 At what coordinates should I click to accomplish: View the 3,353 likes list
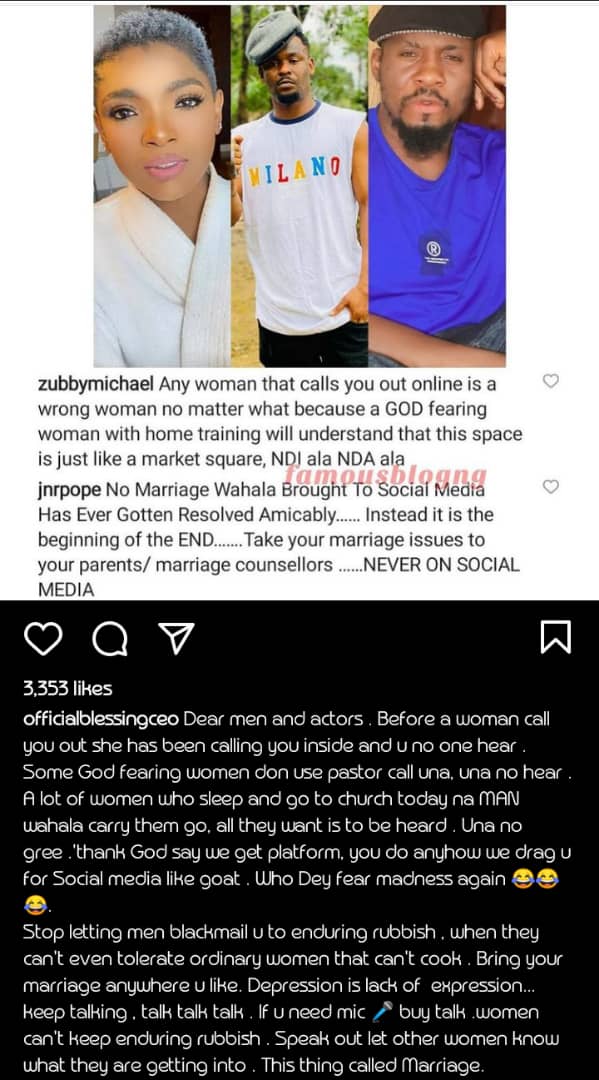[x=67, y=688]
